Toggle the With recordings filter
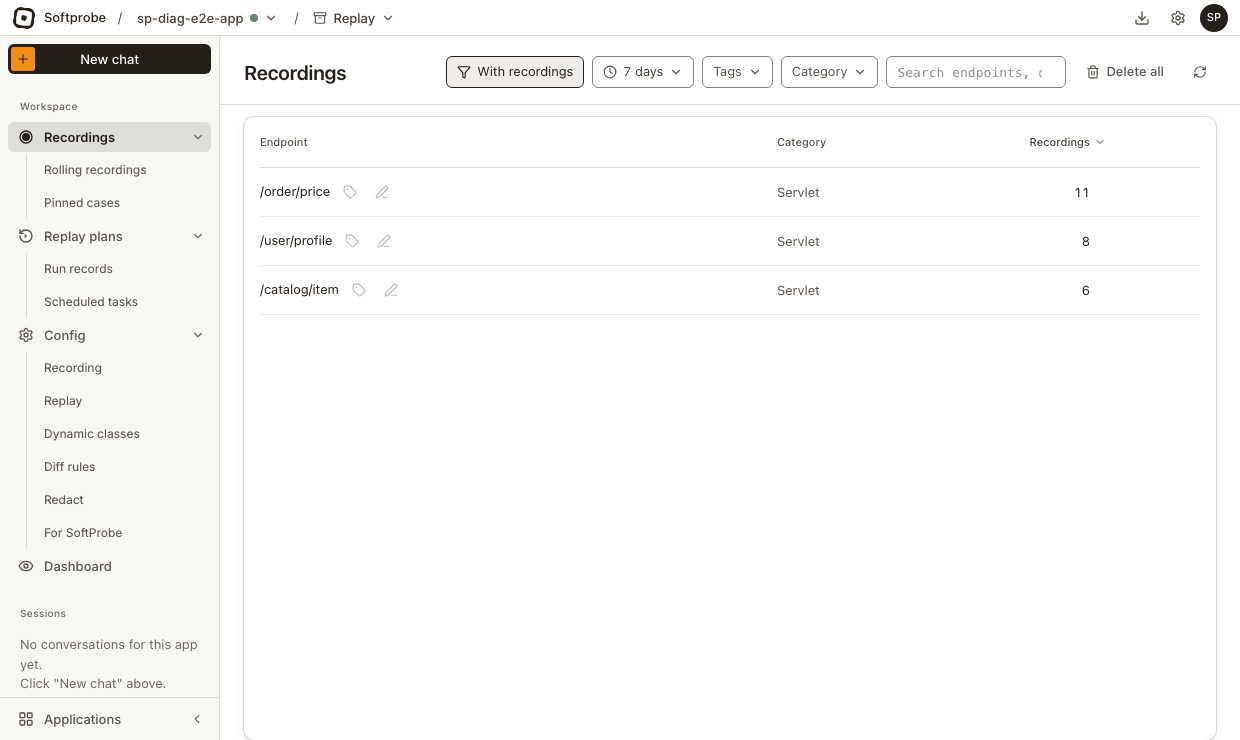Screen dimensions: 1240x740 coord(515,72)
